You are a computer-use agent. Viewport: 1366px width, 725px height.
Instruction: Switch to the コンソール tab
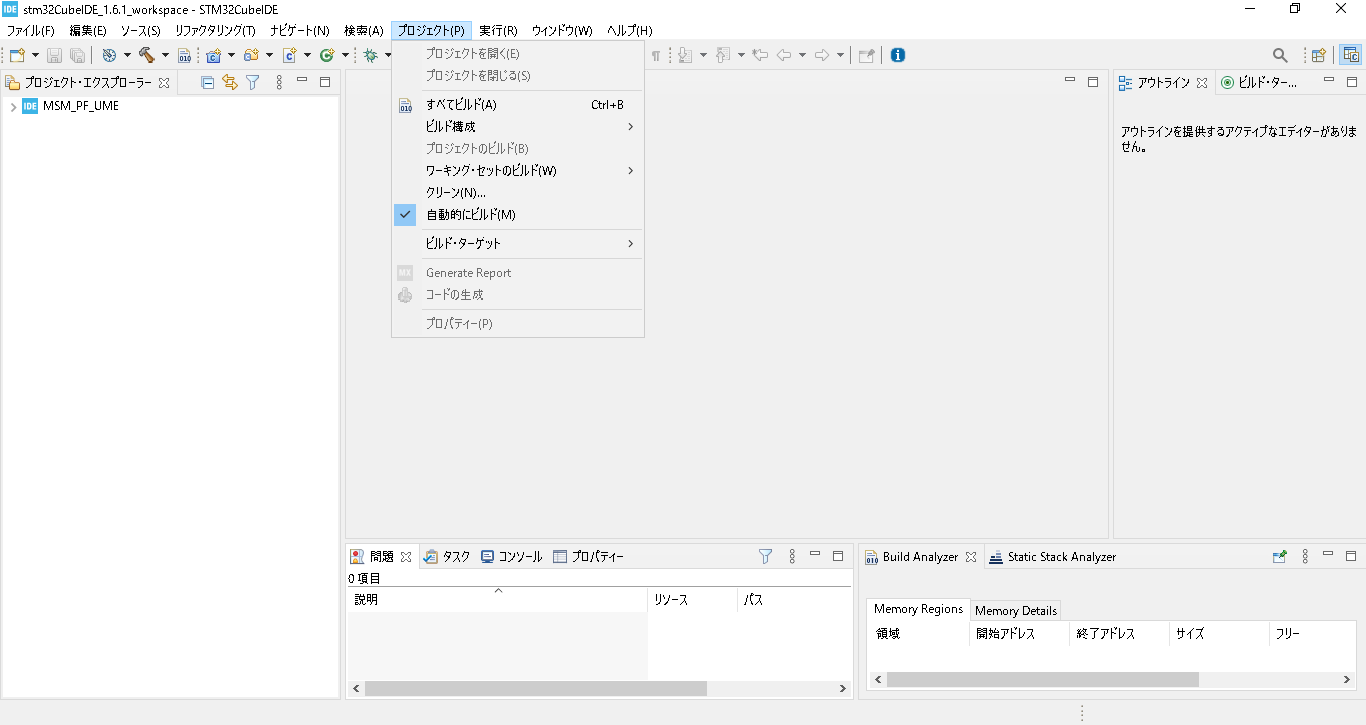(512, 557)
